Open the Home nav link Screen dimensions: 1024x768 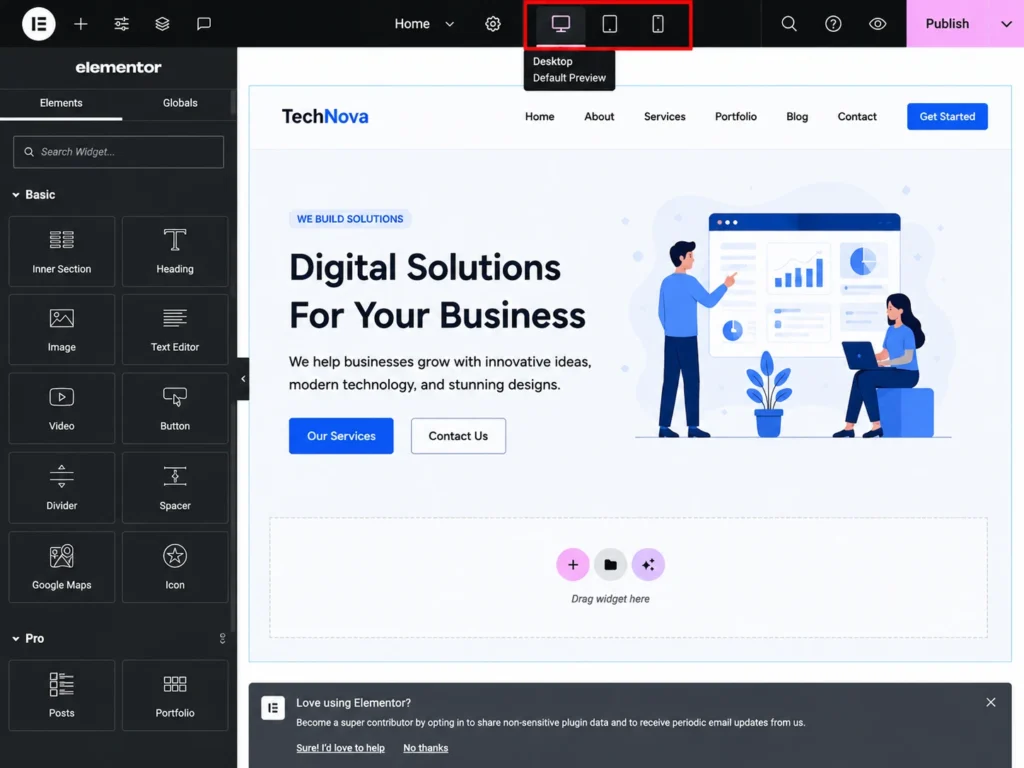[539, 116]
